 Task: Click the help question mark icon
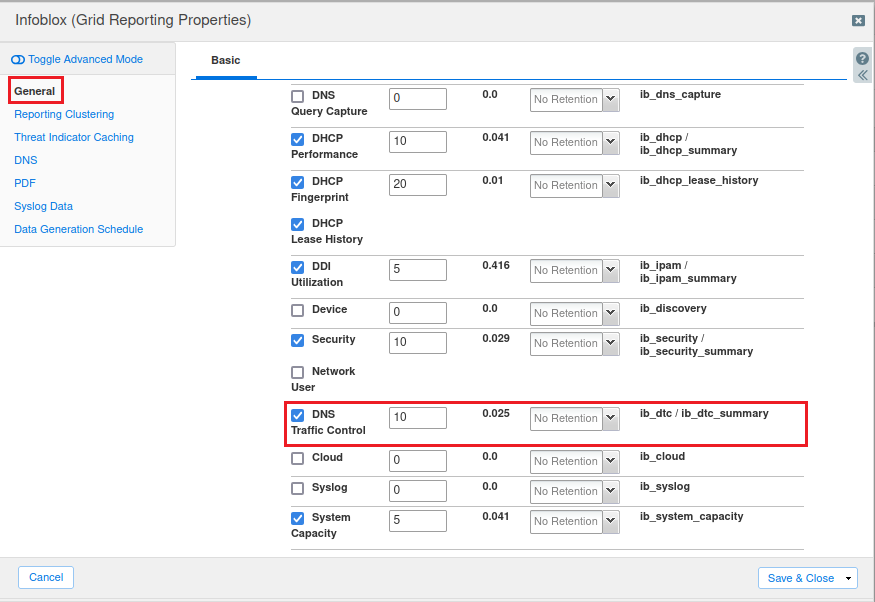tap(862, 59)
